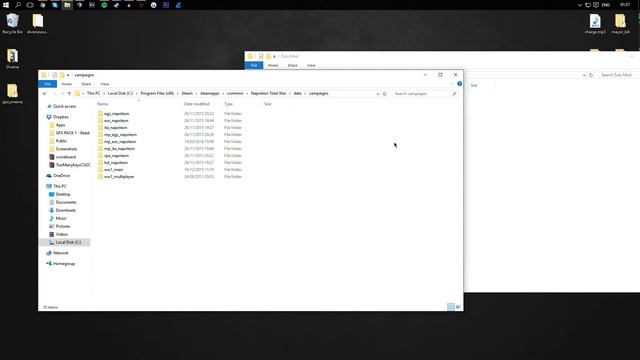Open taskbar search
This screenshot has width=640, height=360.
pos(18,5)
